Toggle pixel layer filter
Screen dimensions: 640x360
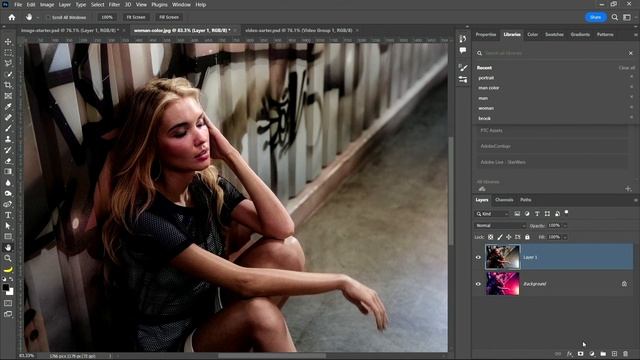coord(517,213)
